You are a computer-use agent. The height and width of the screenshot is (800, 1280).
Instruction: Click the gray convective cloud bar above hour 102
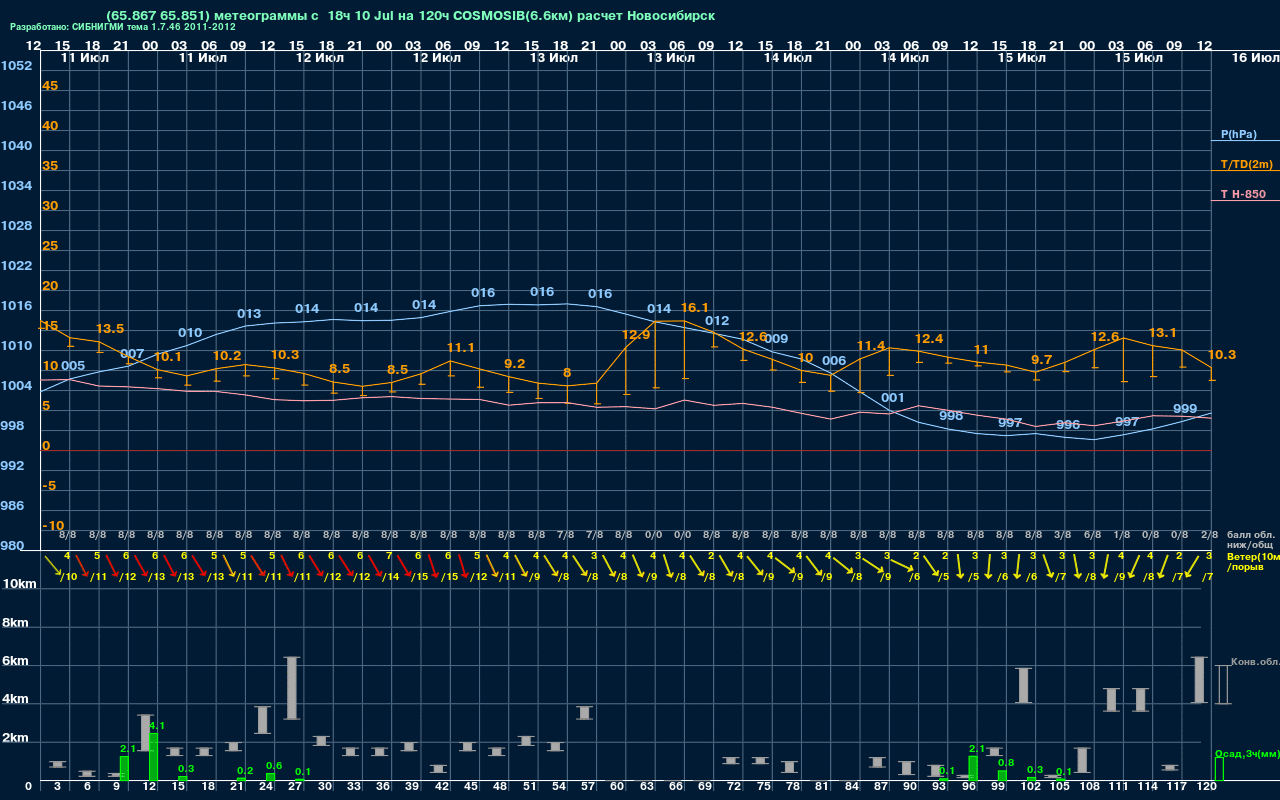[x=1023, y=686]
